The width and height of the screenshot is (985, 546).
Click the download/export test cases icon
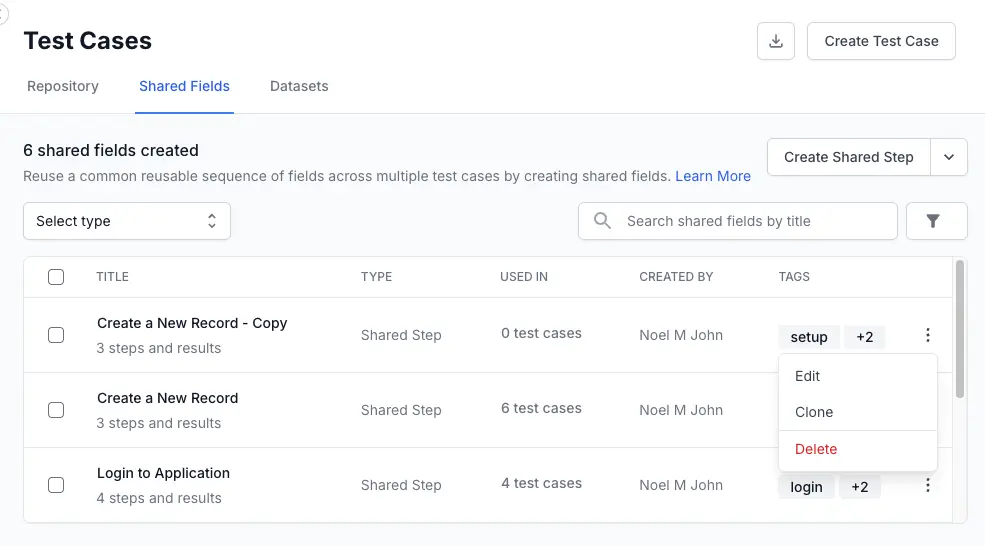[776, 41]
